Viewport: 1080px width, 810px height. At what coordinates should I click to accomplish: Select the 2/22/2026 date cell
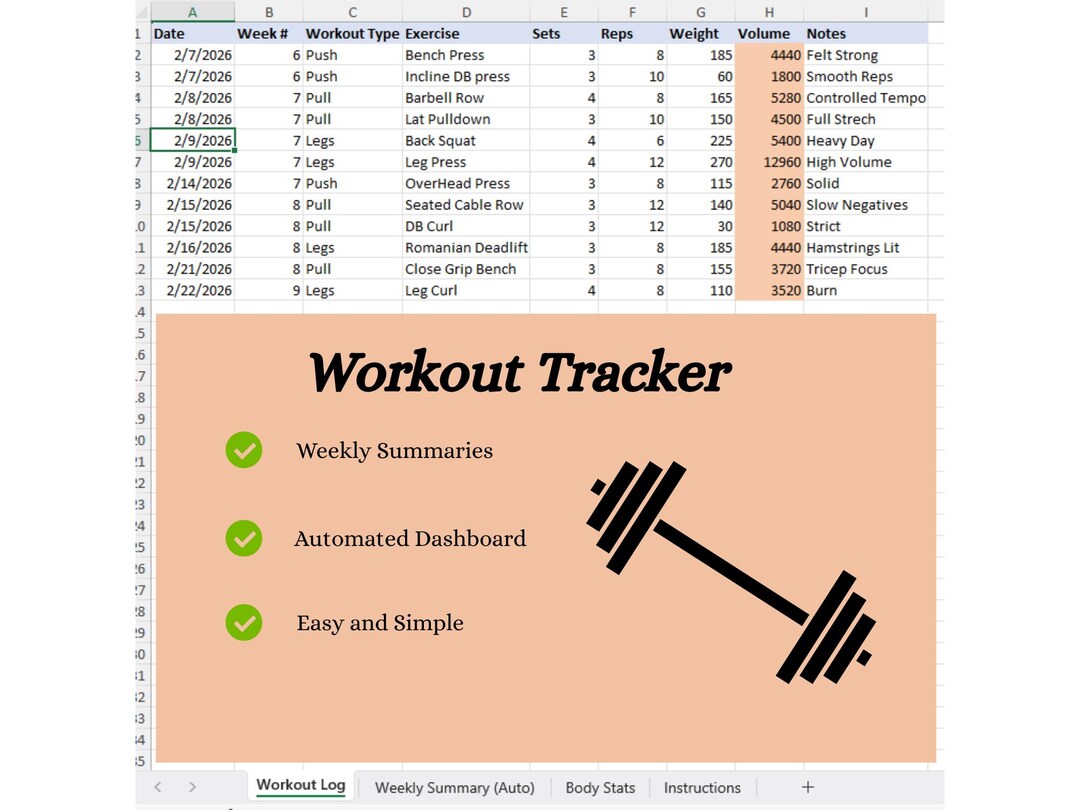click(192, 290)
